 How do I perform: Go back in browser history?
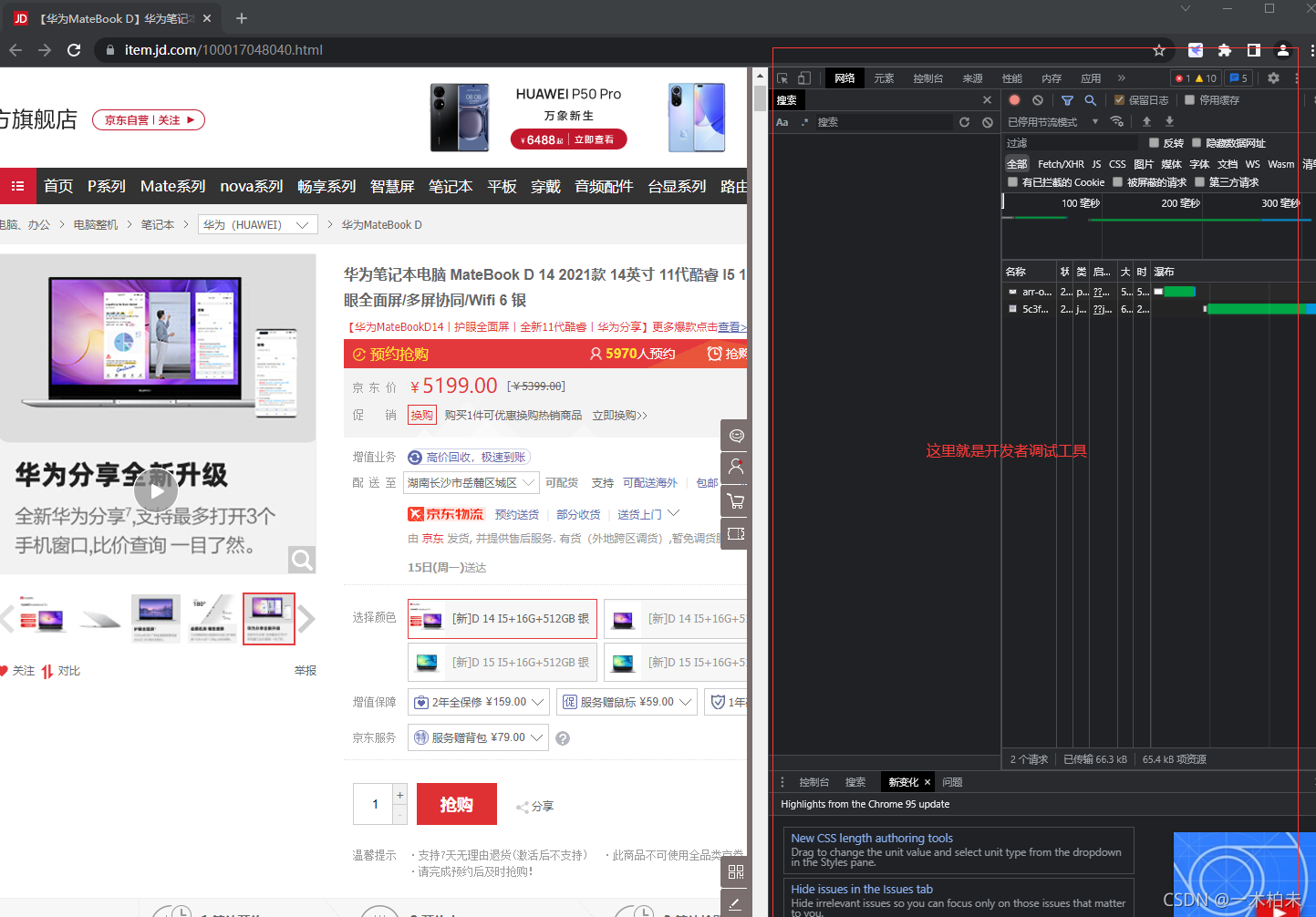(16, 50)
